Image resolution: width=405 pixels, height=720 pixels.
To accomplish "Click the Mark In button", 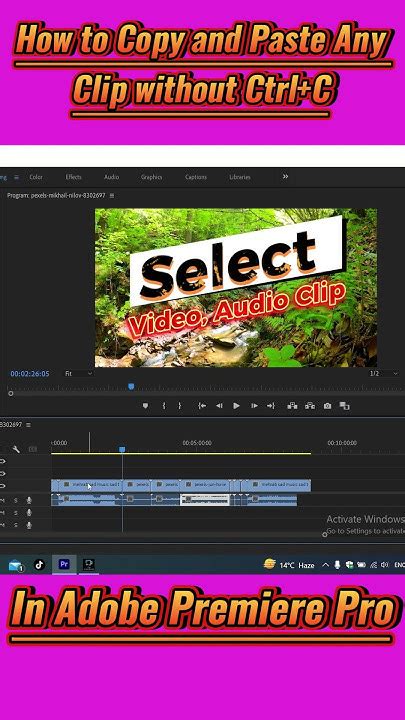I will pyautogui.click(x=163, y=406).
